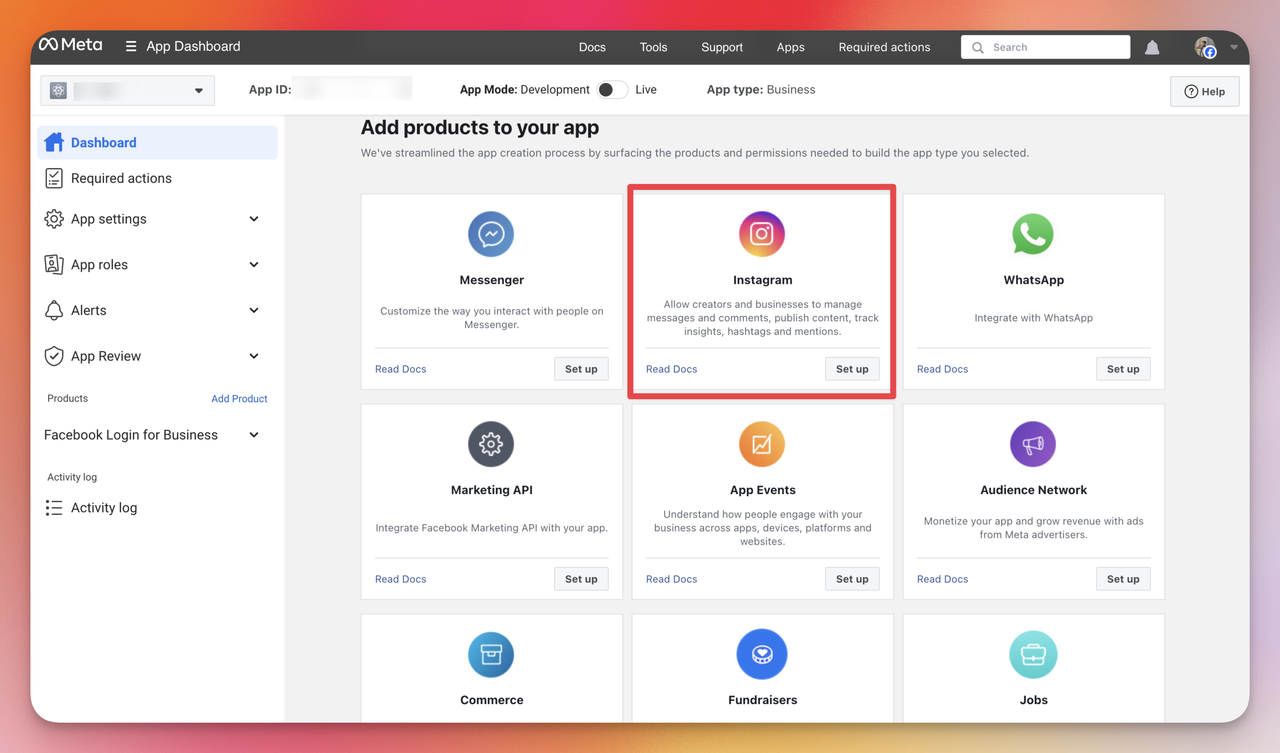
Task: Click the Meta logo
Action: pos(70,45)
